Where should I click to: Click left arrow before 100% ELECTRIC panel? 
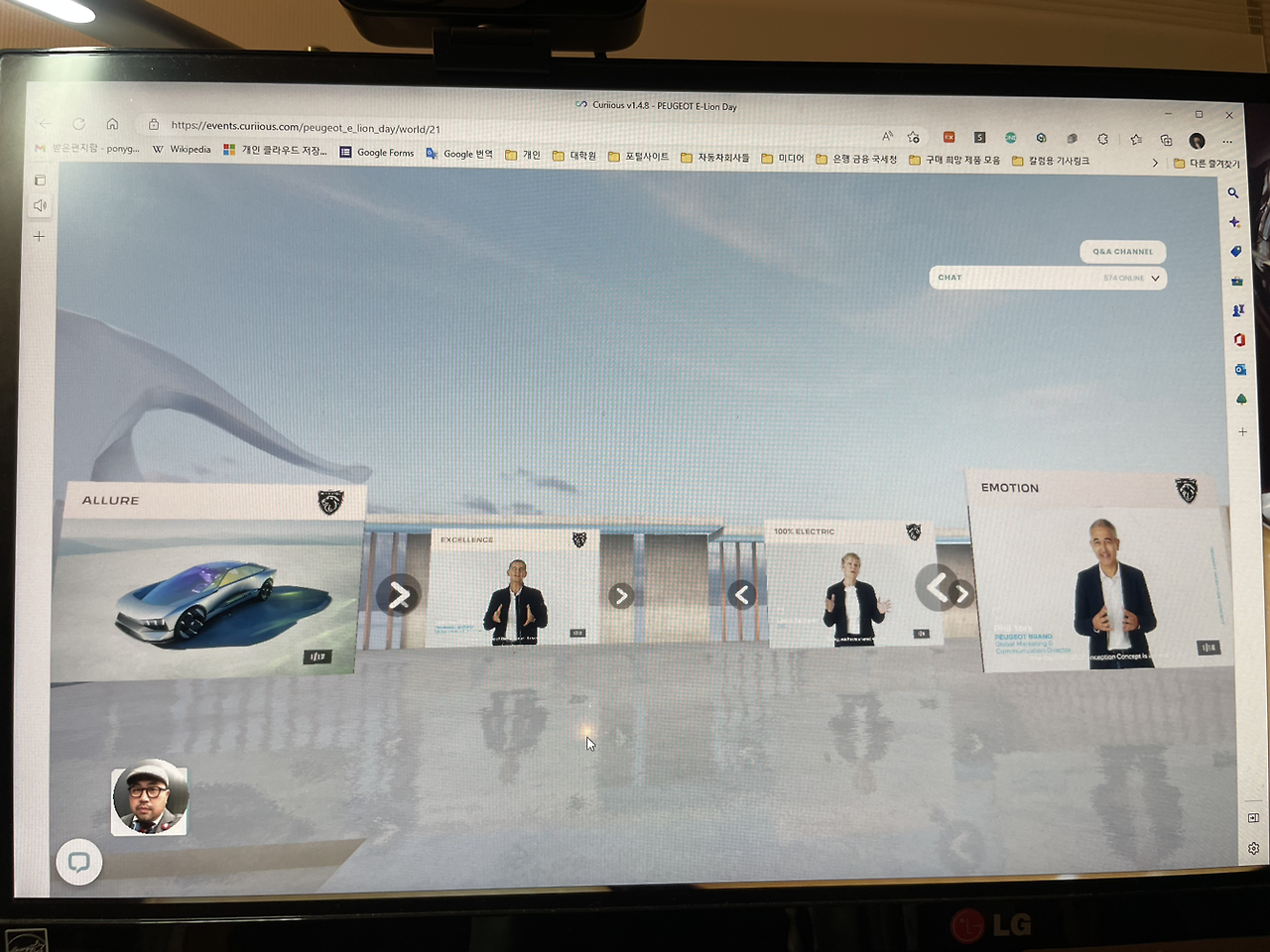click(x=742, y=595)
